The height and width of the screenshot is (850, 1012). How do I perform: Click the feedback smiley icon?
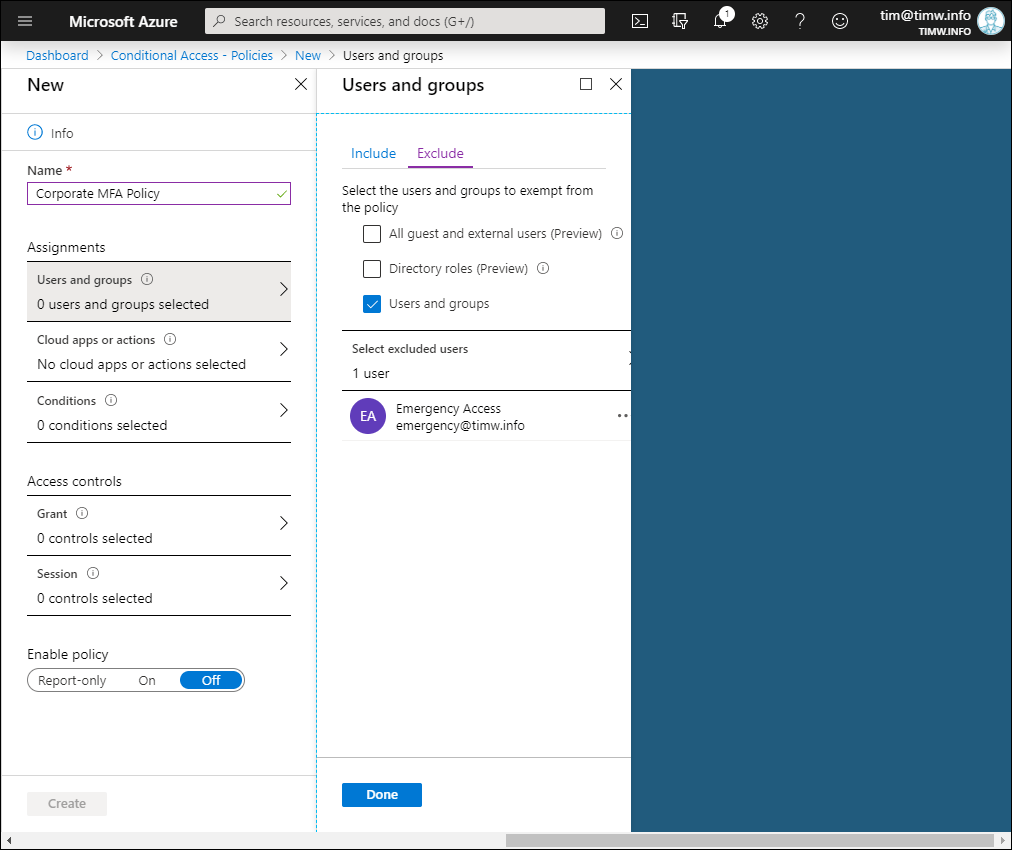click(x=840, y=21)
